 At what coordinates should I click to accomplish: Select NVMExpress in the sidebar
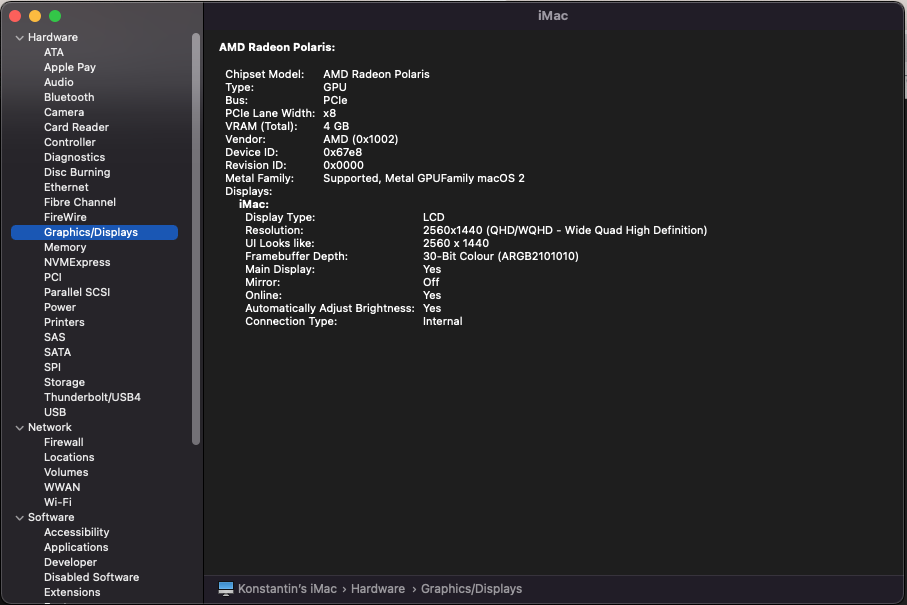click(77, 263)
